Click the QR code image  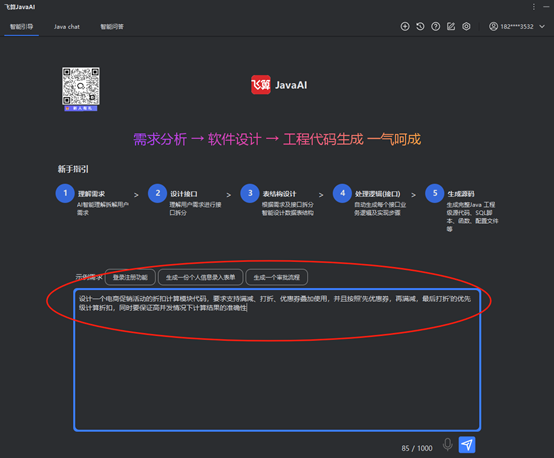pos(81,86)
